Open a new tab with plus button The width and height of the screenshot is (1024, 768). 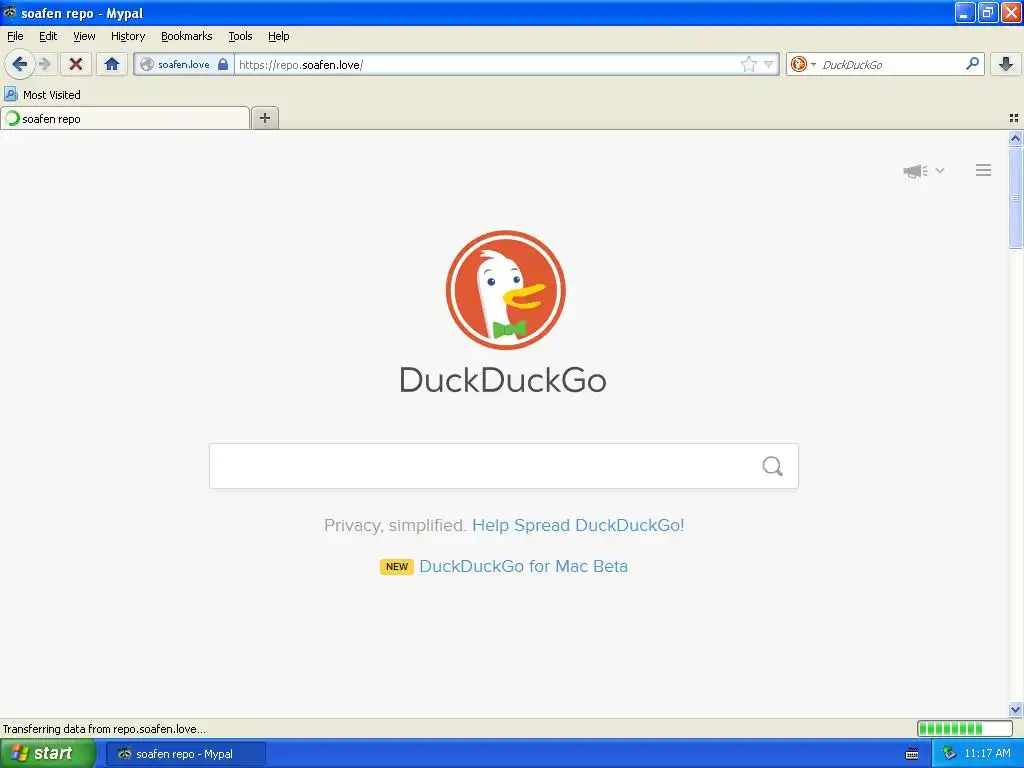click(x=264, y=118)
